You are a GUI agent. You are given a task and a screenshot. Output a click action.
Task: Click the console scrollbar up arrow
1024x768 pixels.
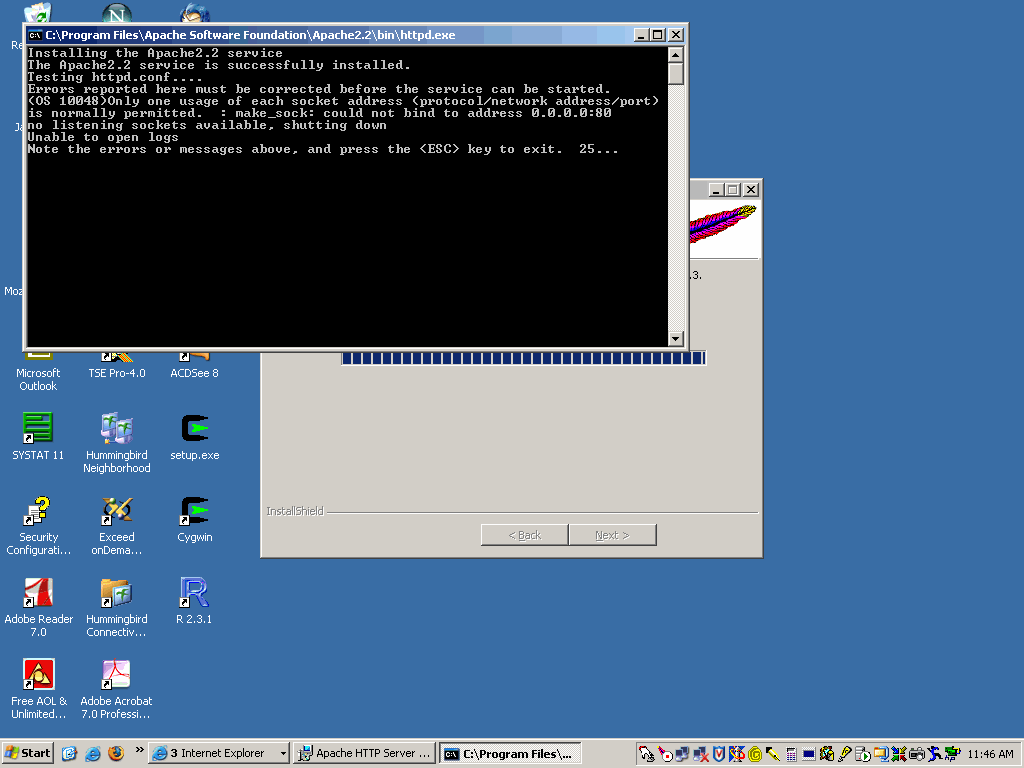click(676, 55)
